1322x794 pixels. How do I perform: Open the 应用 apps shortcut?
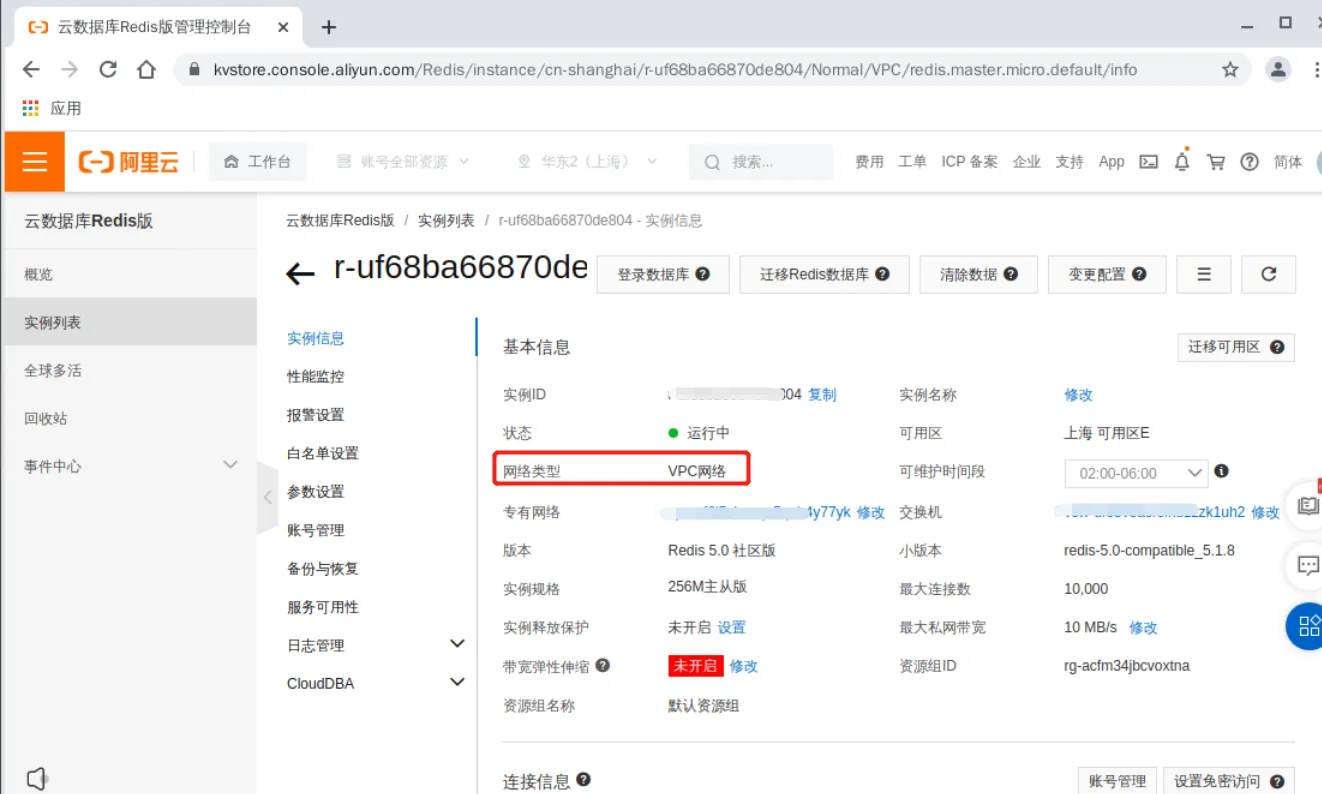click(x=52, y=108)
